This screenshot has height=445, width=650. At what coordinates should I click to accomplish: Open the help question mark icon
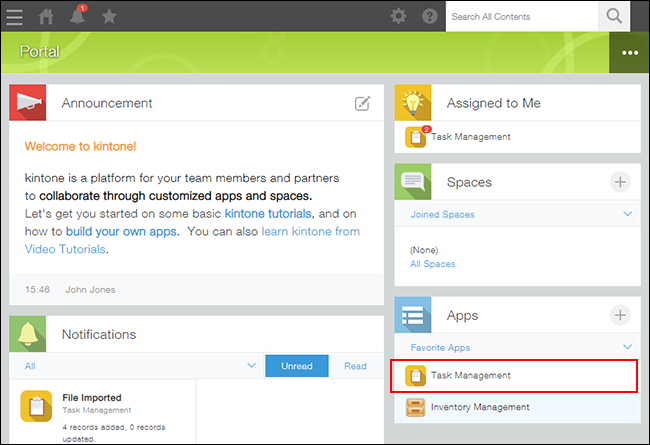pos(430,16)
